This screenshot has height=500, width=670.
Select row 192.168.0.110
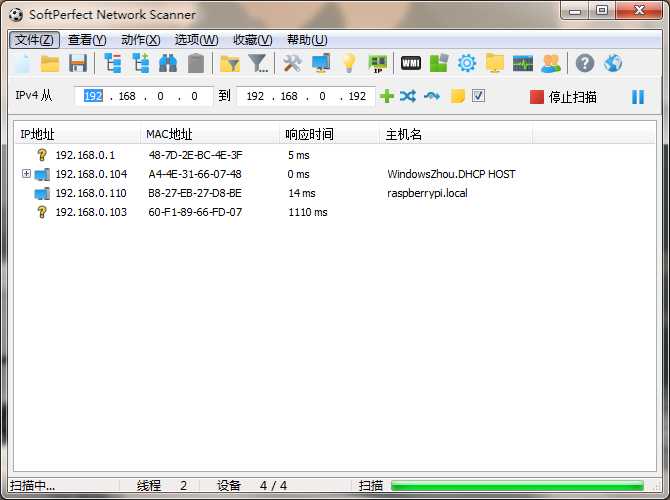tap(335, 193)
